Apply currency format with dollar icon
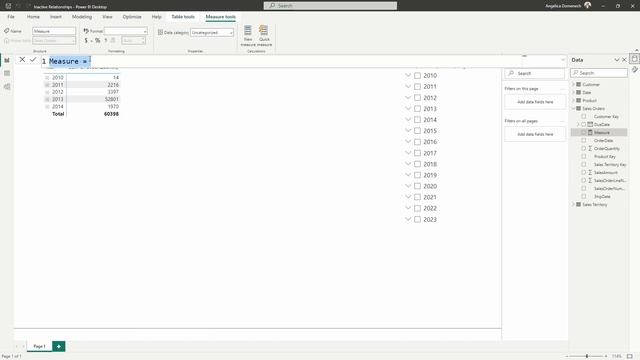This screenshot has height=360, width=640. [x=86, y=40]
